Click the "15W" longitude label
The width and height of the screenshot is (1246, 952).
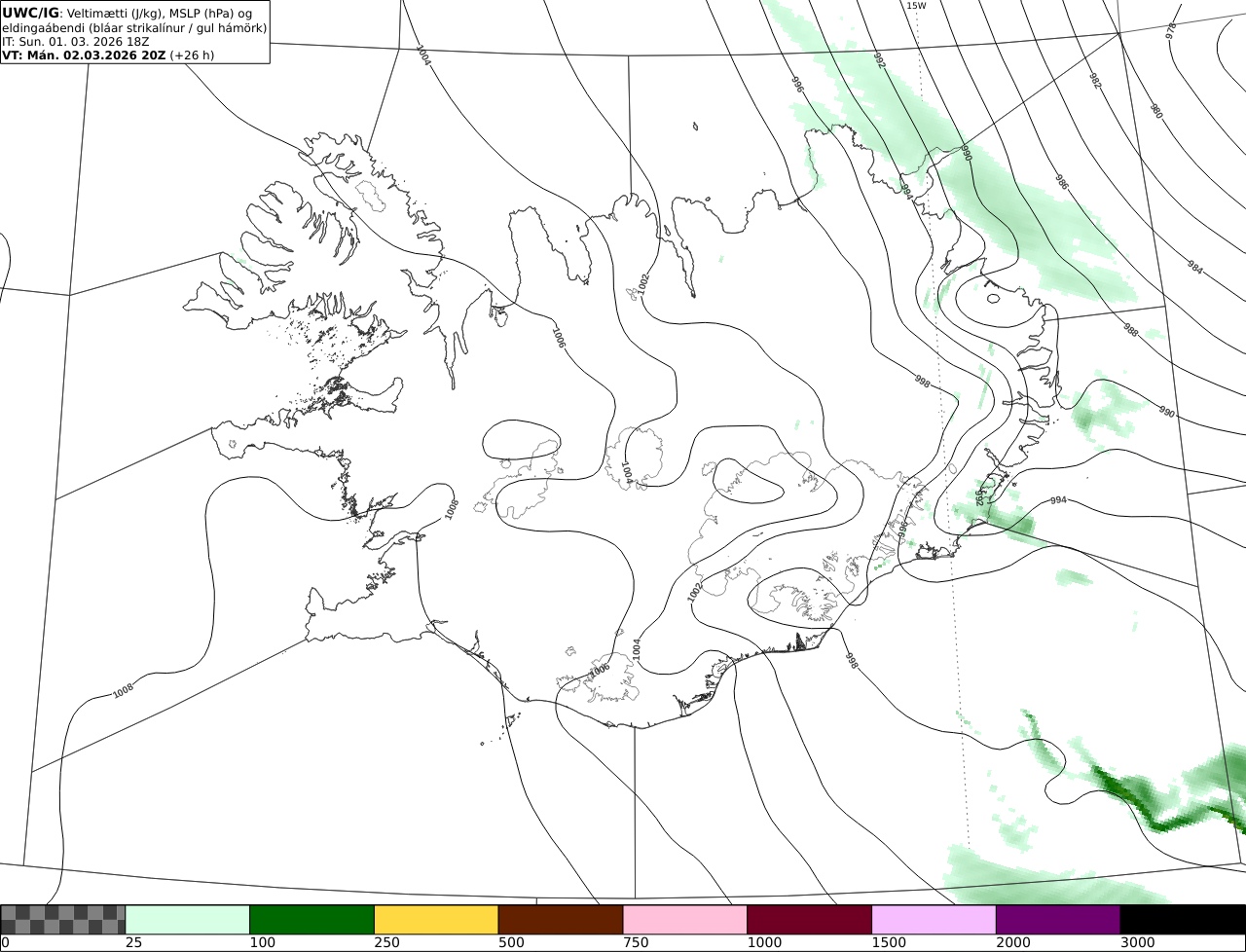tap(916, 6)
